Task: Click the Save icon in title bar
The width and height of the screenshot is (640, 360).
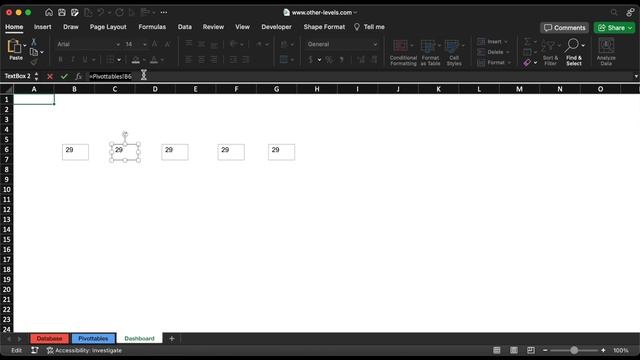Action: (62, 12)
